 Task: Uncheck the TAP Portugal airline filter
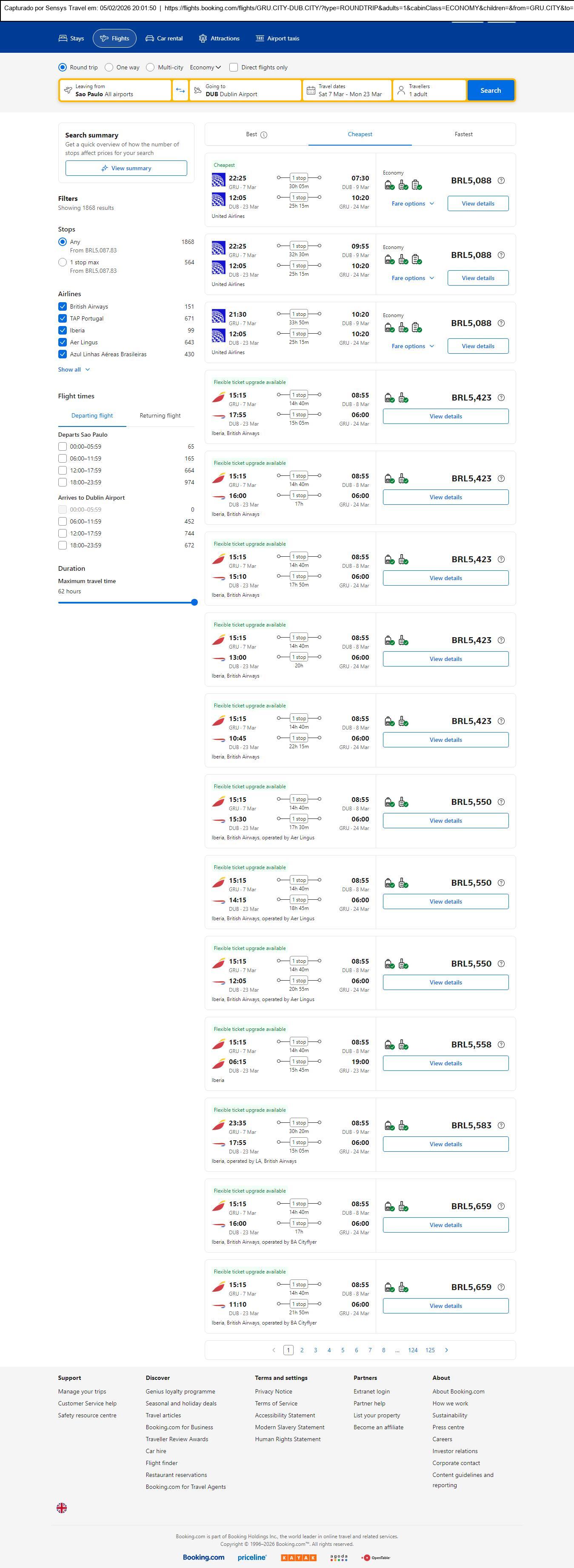click(x=63, y=318)
